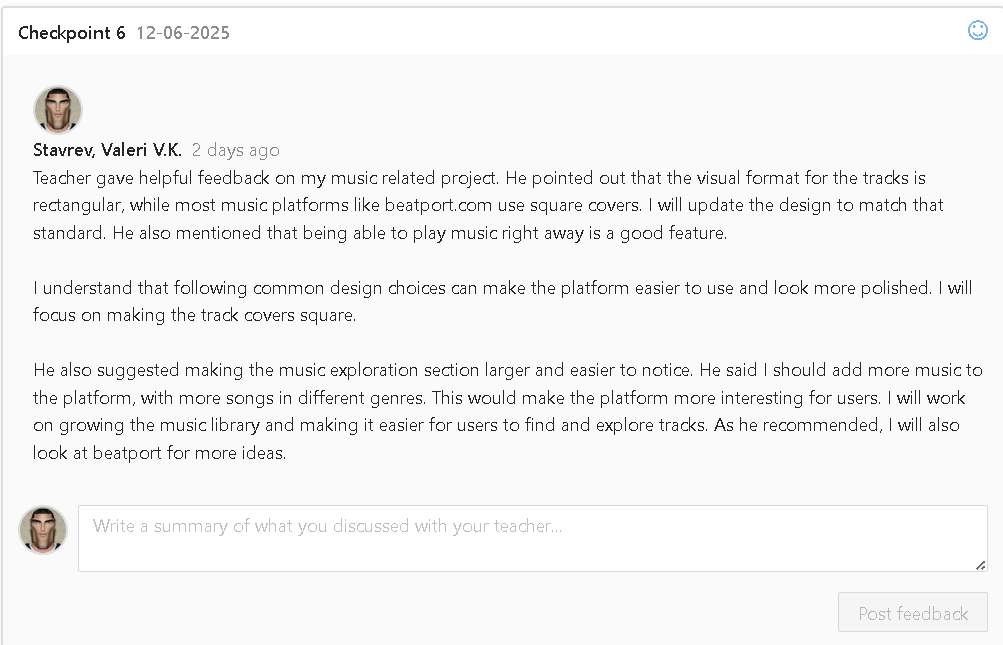Click the empty space in the Checkpoint header bar
This screenshot has width=1003, height=645.
click(x=600, y=33)
